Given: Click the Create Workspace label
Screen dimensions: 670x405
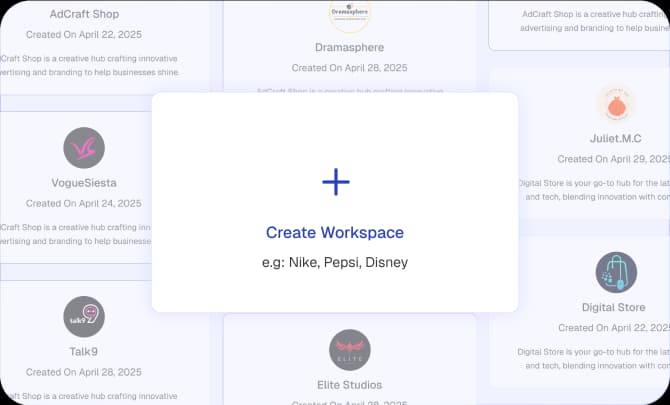Looking at the screenshot, I should pyautogui.click(x=335, y=232).
